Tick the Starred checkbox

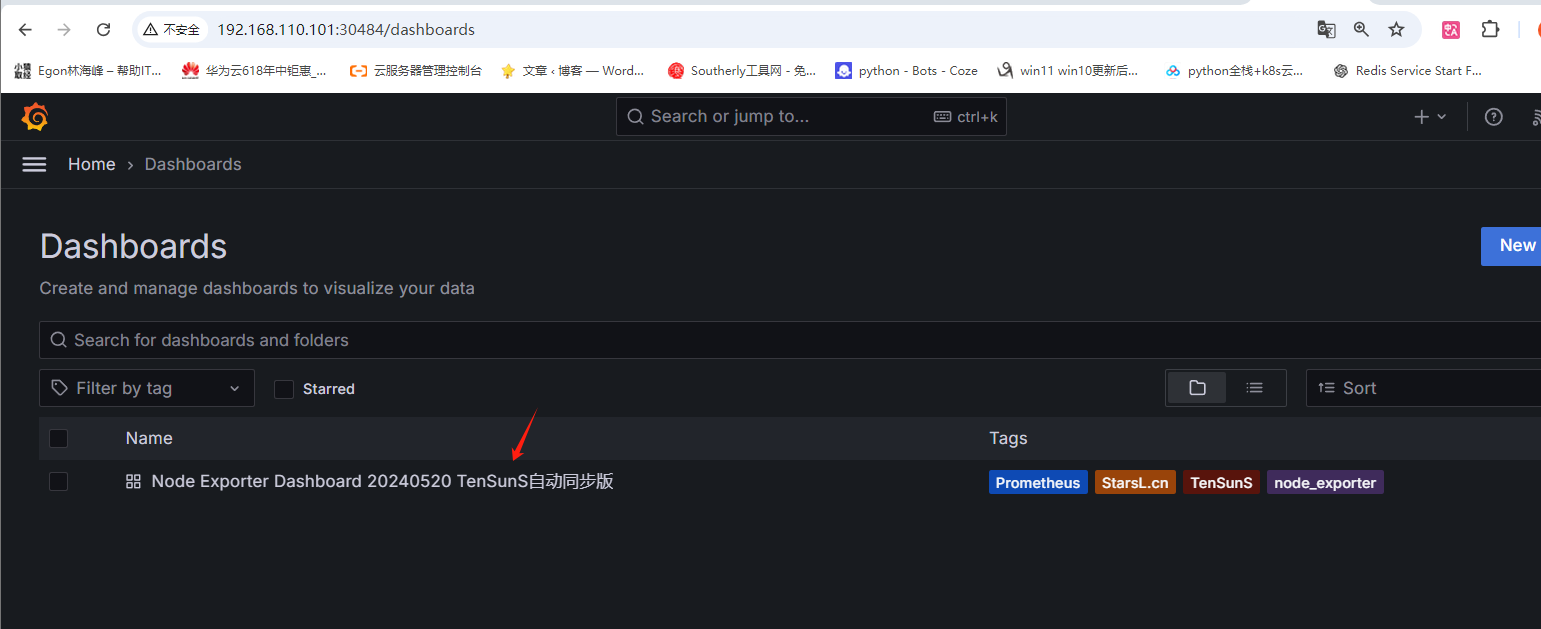284,389
